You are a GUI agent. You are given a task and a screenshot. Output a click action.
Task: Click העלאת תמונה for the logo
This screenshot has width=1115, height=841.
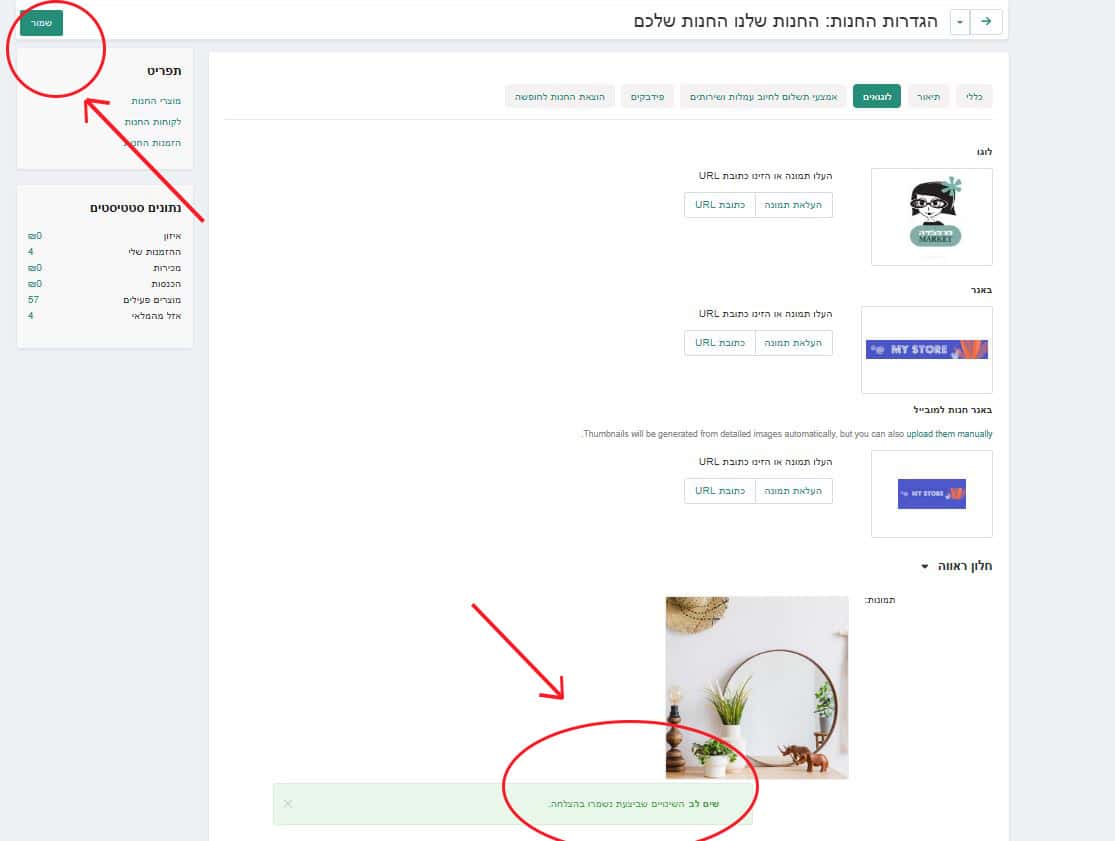(793, 205)
